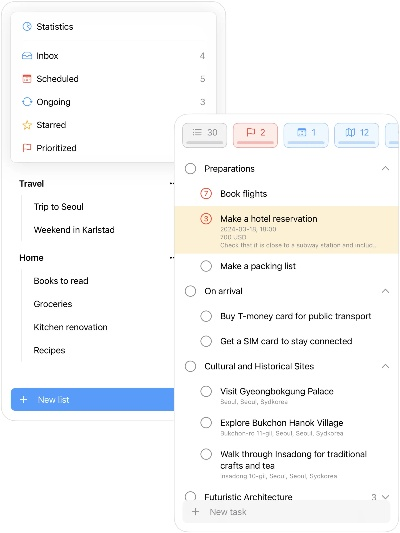Open the Trip to Seoul list
Viewport: 400px width, 533px height.
tap(58, 207)
